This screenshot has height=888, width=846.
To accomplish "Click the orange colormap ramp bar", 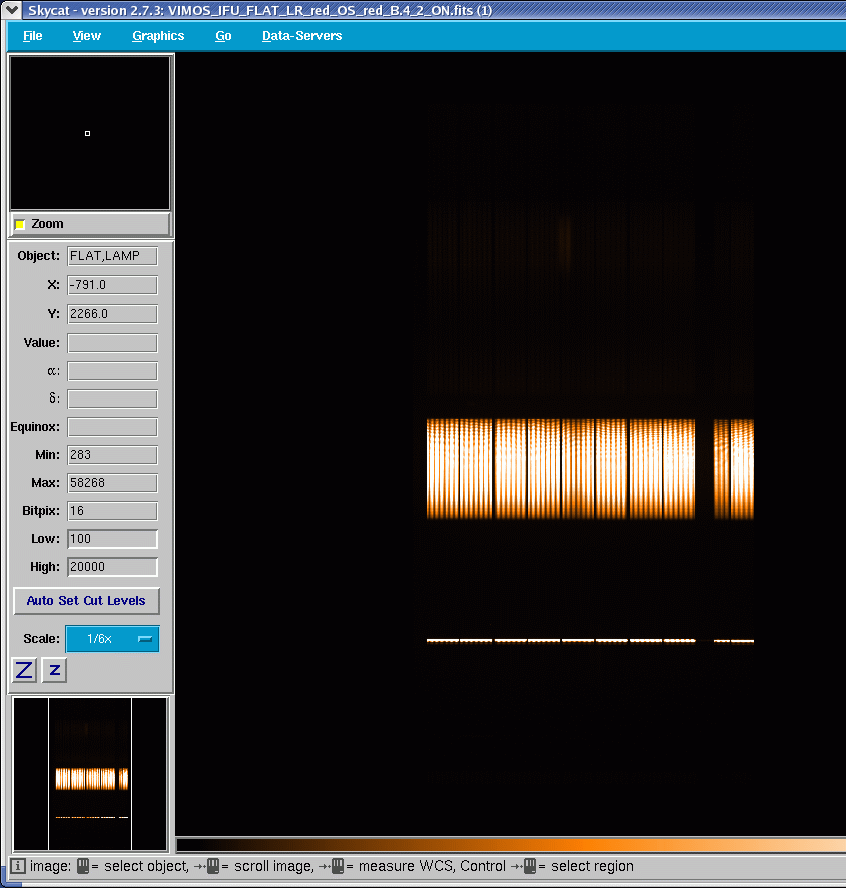I will (511, 846).
